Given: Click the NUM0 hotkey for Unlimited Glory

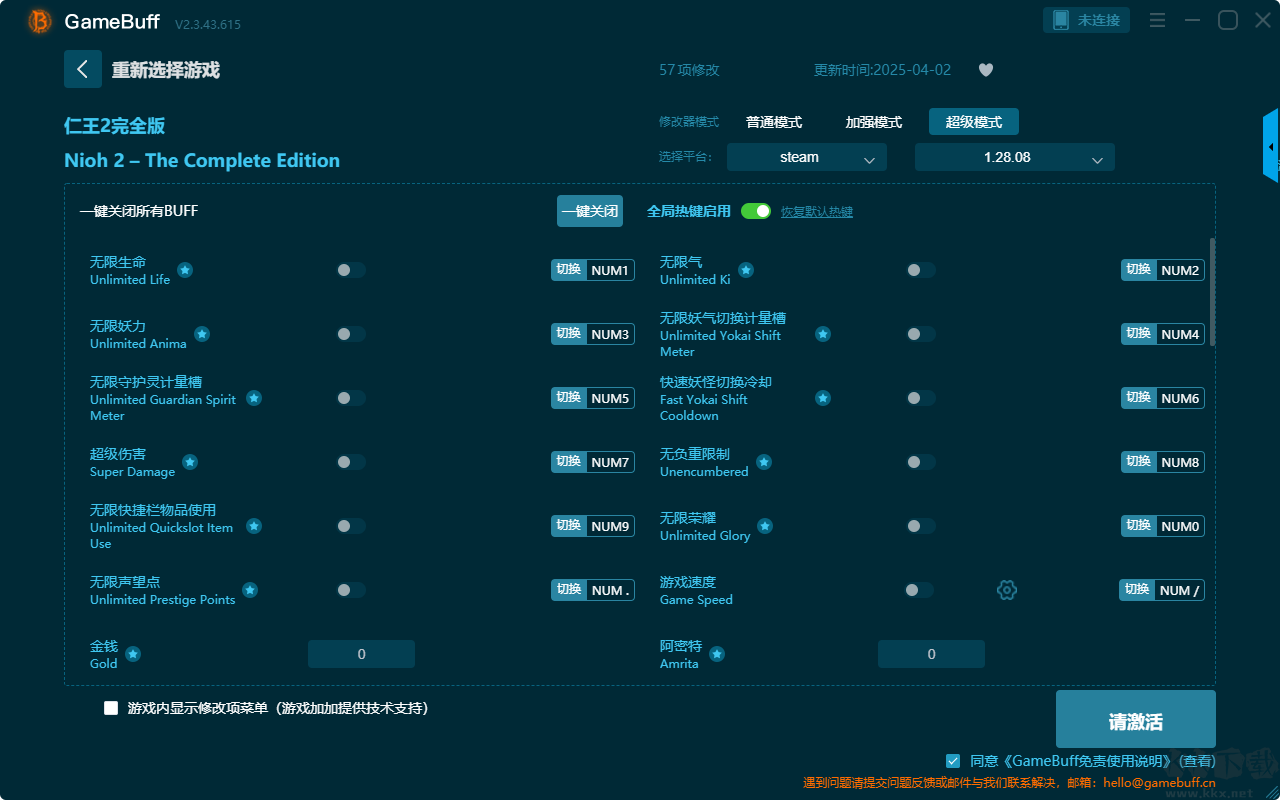Looking at the screenshot, I should pos(1163,526).
